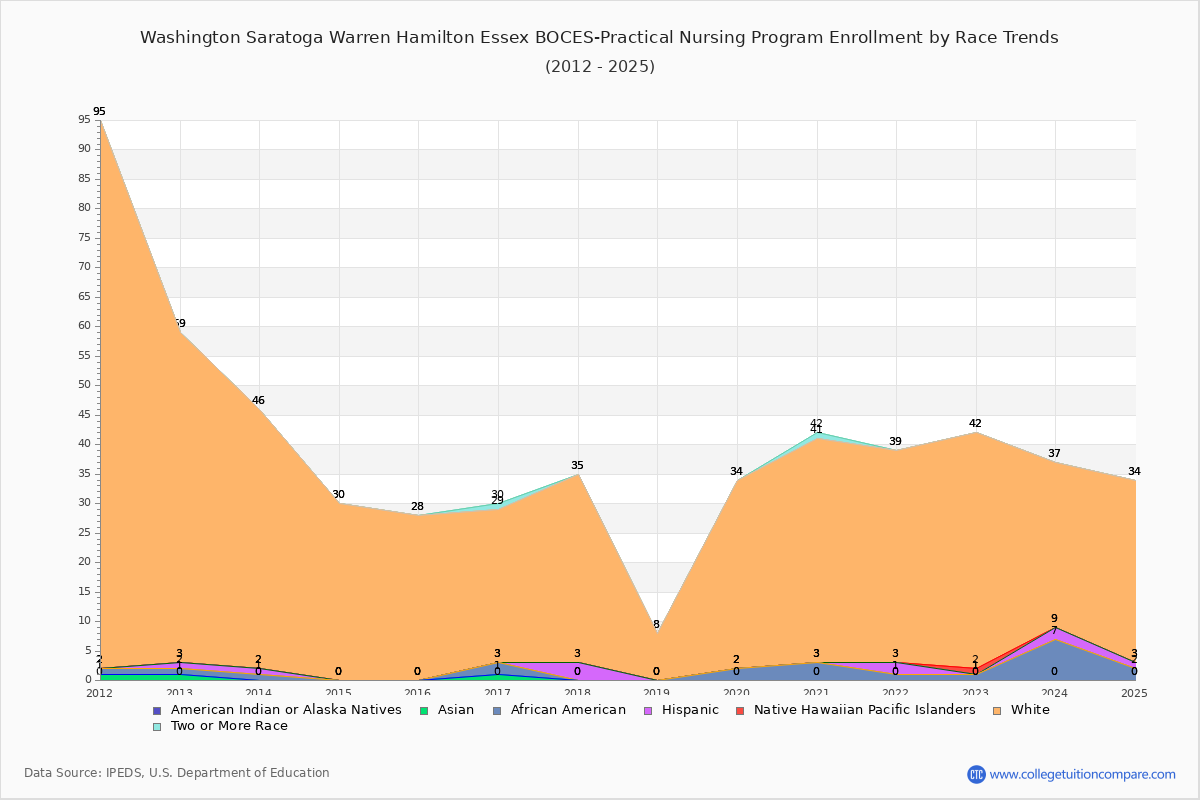This screenshot has height=800, width=1200.
Task: Click the 59 data label at 2013
Action: [179, 324]
